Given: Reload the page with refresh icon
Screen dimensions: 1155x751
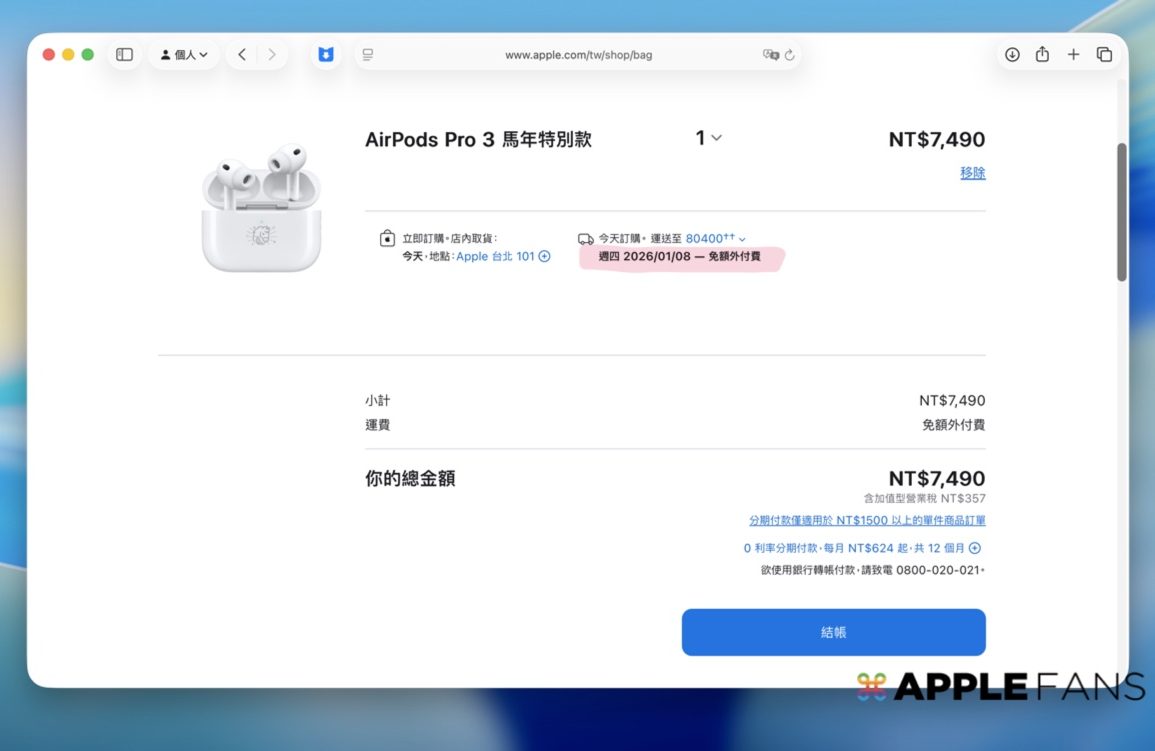Looking at the screenshot, I should [x=790, y=55].
